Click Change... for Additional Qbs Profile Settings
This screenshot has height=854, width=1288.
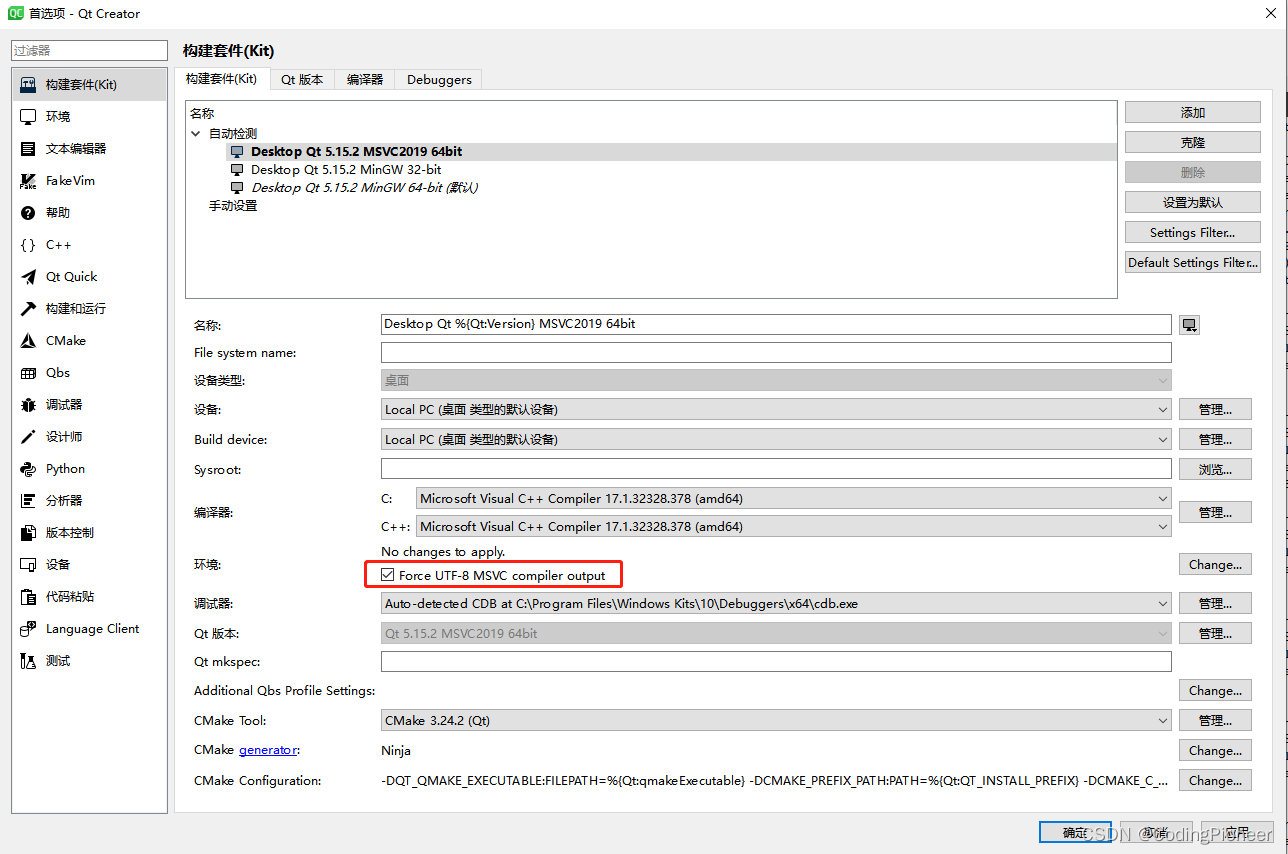click(1215, 690)
